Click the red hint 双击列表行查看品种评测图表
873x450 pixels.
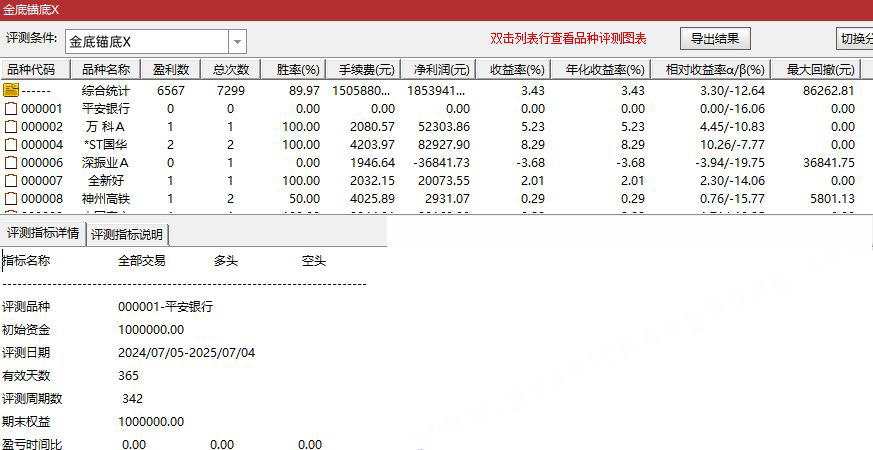click(x=568, y=38)
